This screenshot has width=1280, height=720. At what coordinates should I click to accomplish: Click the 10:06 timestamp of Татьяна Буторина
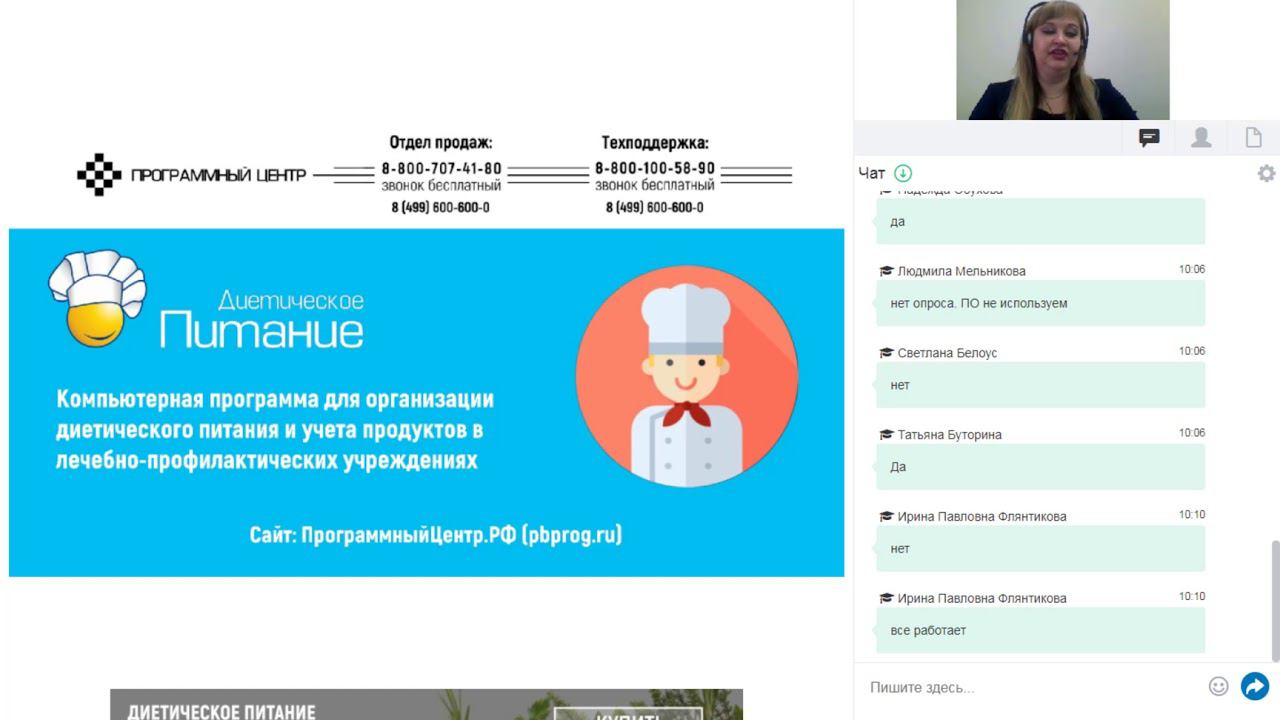pos(1192,434)
